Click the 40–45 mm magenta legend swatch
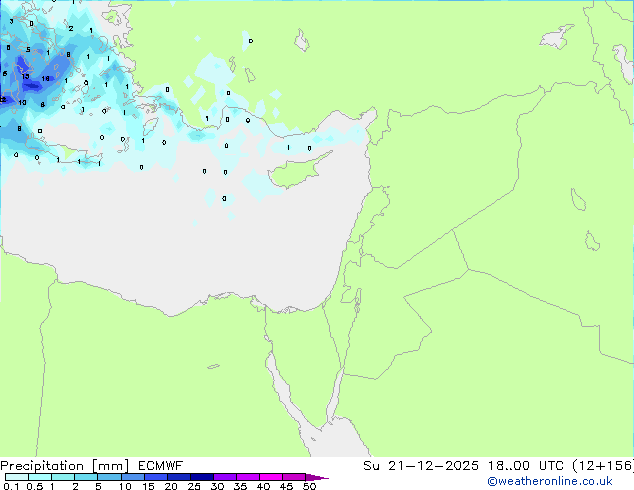634x490 pixels. pyautogui.click(x=271, y=477)
